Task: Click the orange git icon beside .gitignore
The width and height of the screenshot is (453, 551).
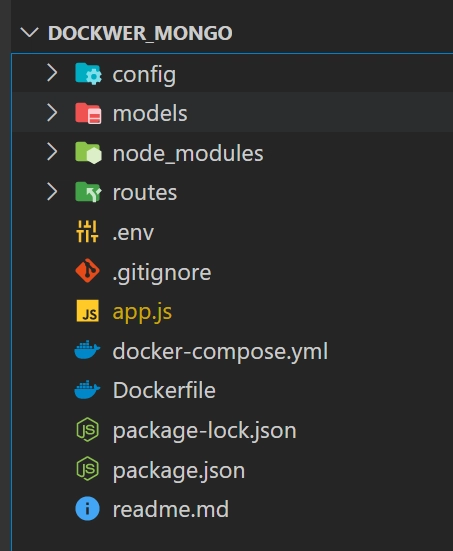Action: (88, 271)
